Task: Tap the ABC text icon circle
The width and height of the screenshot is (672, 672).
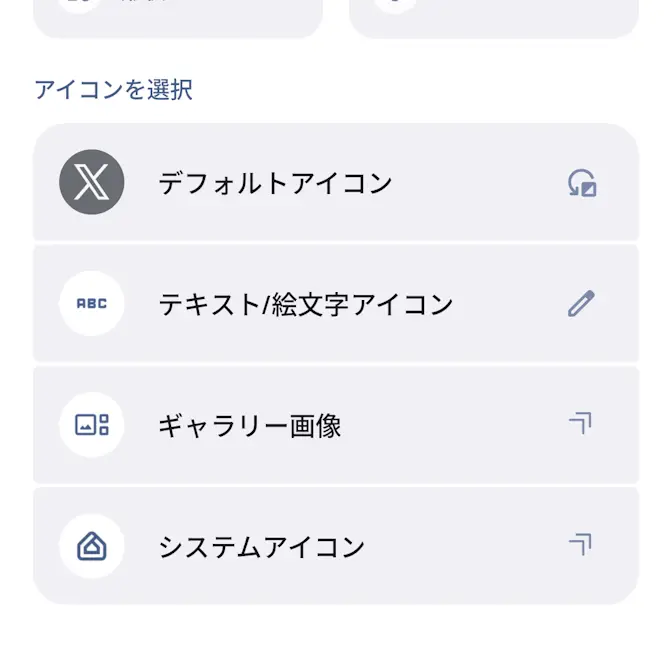Action: point(92,303)
